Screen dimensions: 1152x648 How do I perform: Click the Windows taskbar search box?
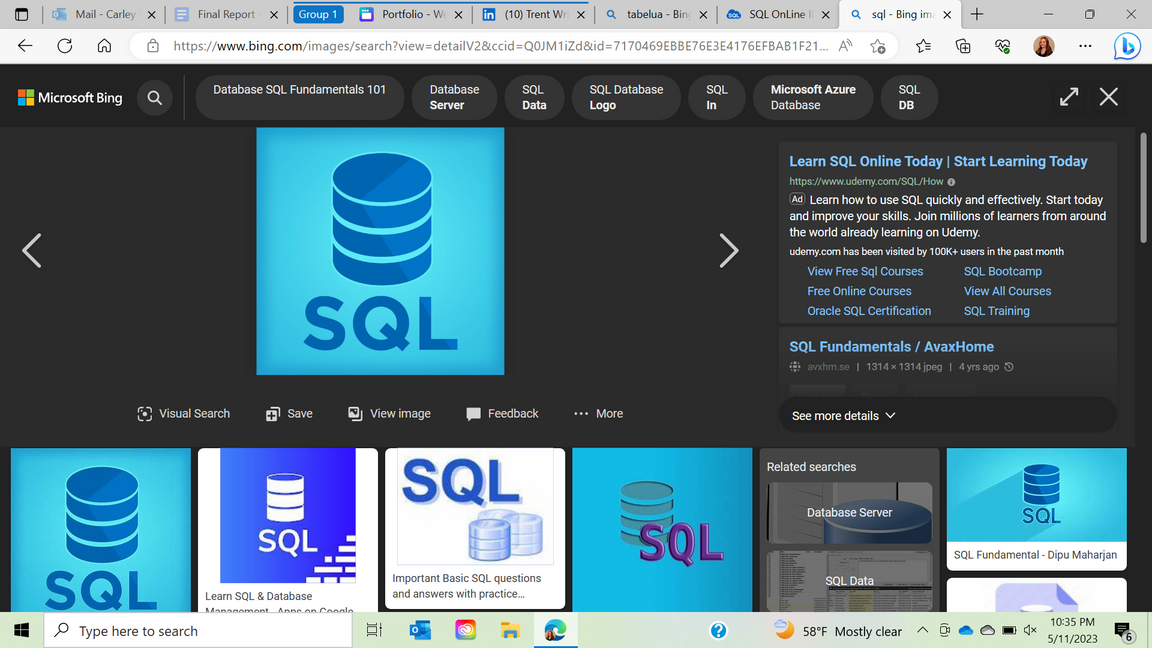(198, 630)
